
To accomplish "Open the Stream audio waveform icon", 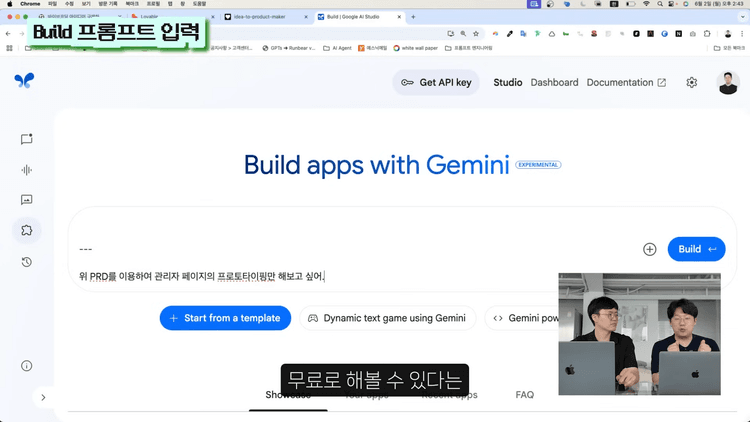I will pyautogui.click(x=27, y=170).
